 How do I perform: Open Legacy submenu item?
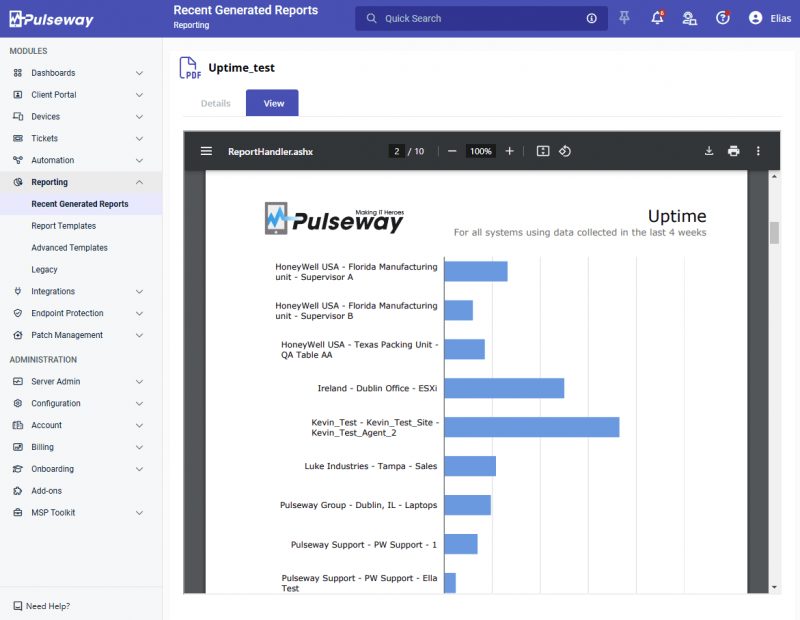click(44, 269)
